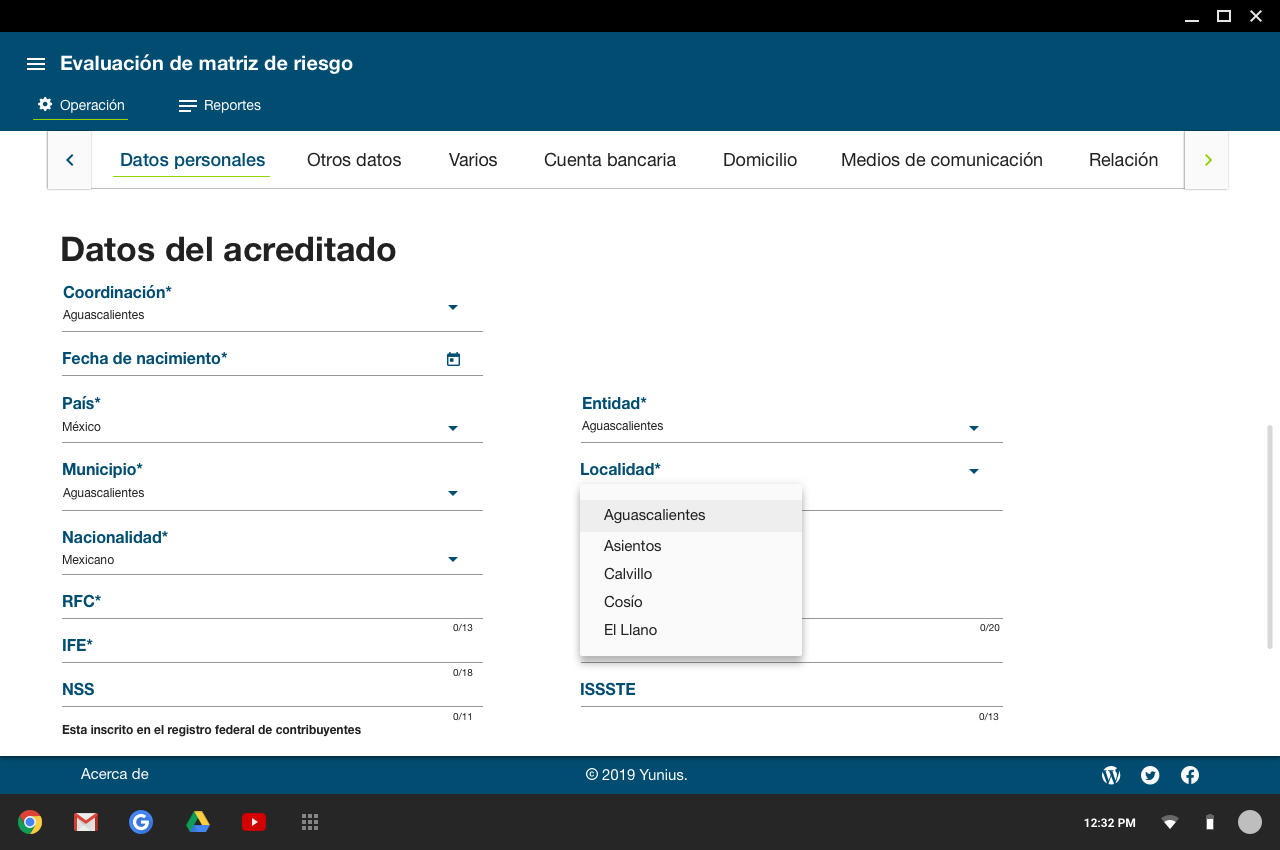
Task: Click the RFC input field
Action: click(270, 603)
